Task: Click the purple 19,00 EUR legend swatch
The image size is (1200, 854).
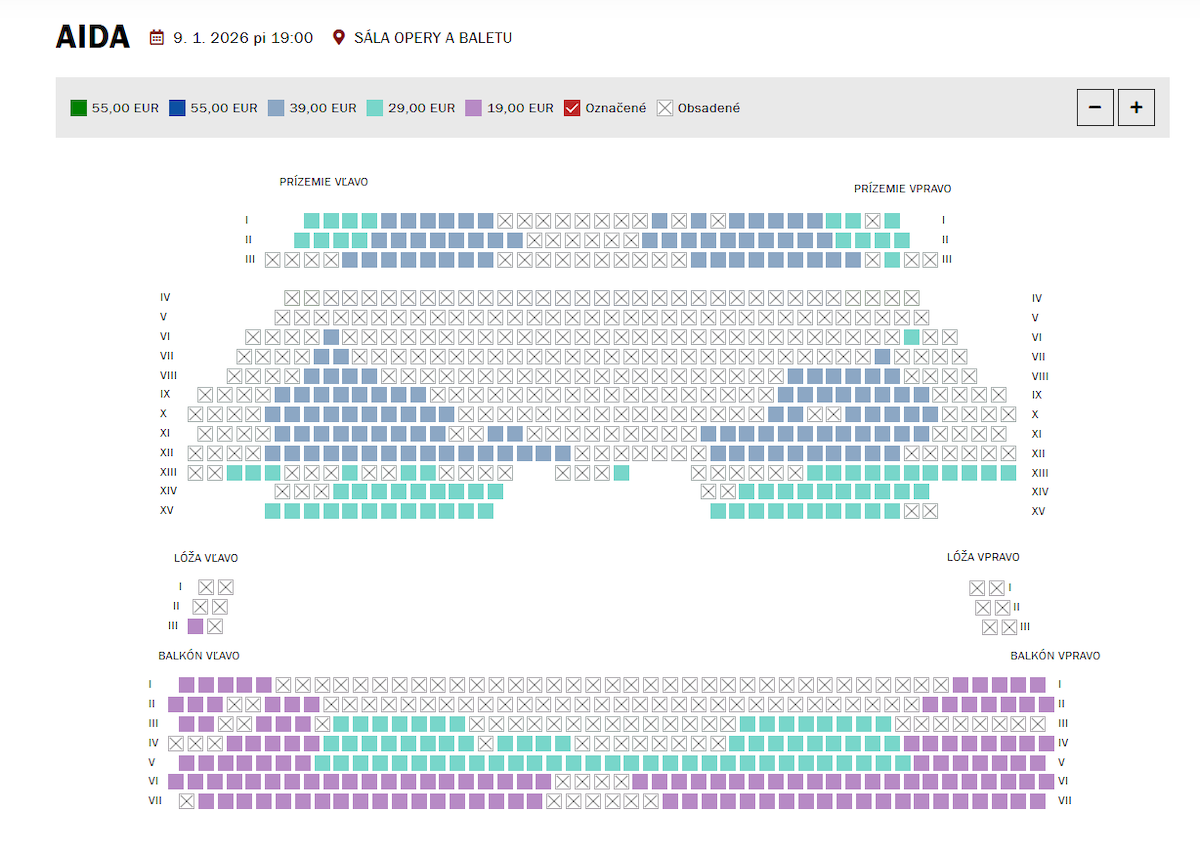Action: point(474,108)
